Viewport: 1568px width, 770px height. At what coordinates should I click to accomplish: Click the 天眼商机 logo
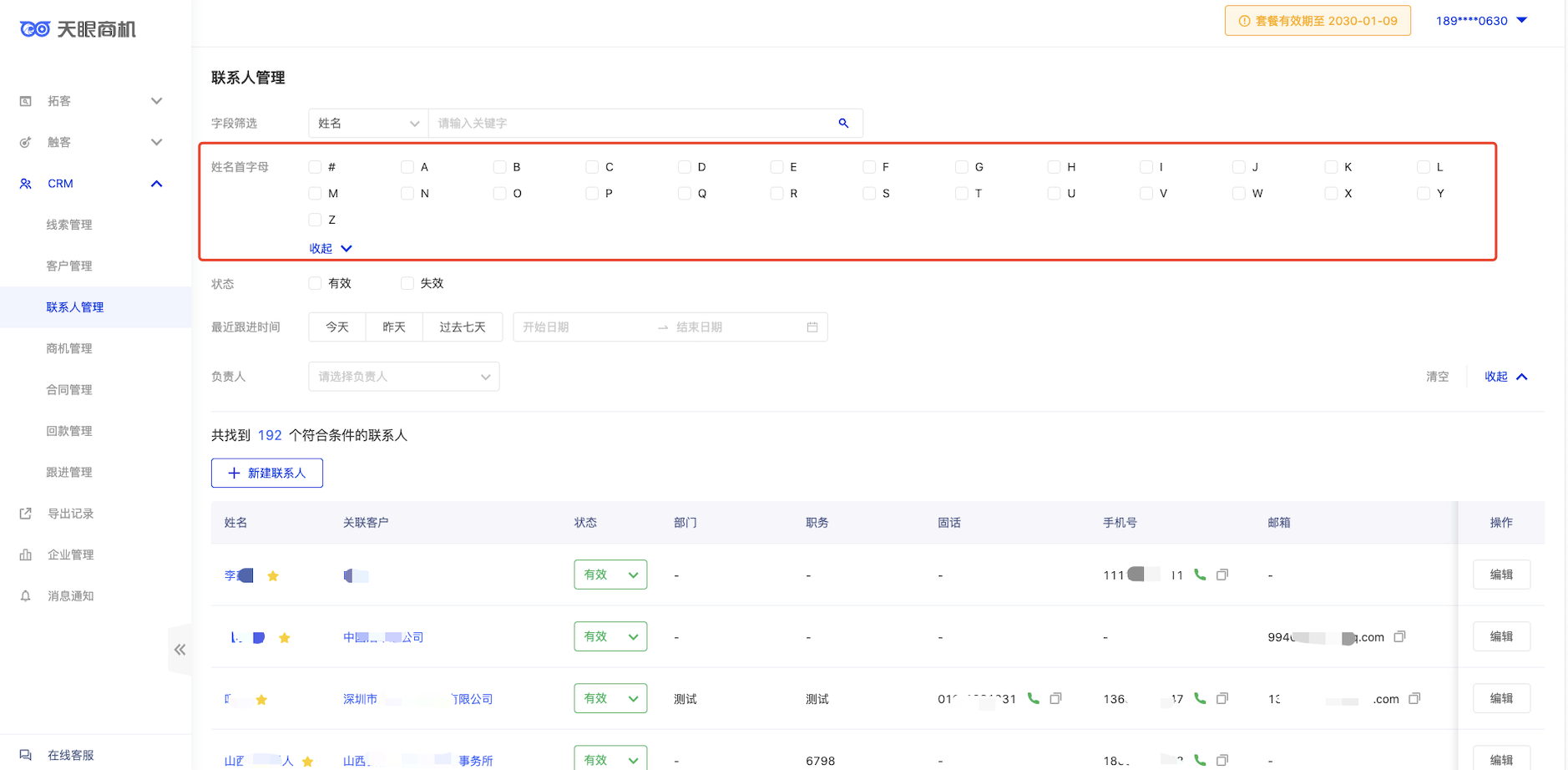point(78,29)
